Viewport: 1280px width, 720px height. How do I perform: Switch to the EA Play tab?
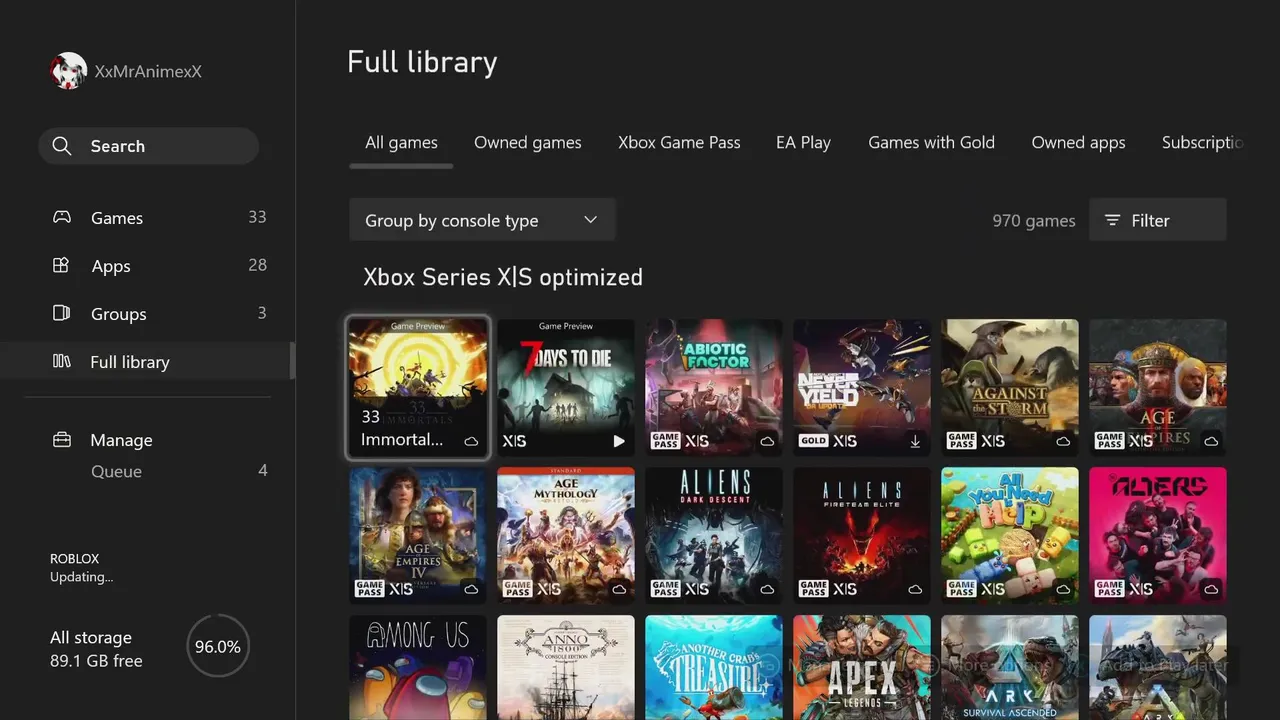tap(803, 142)
